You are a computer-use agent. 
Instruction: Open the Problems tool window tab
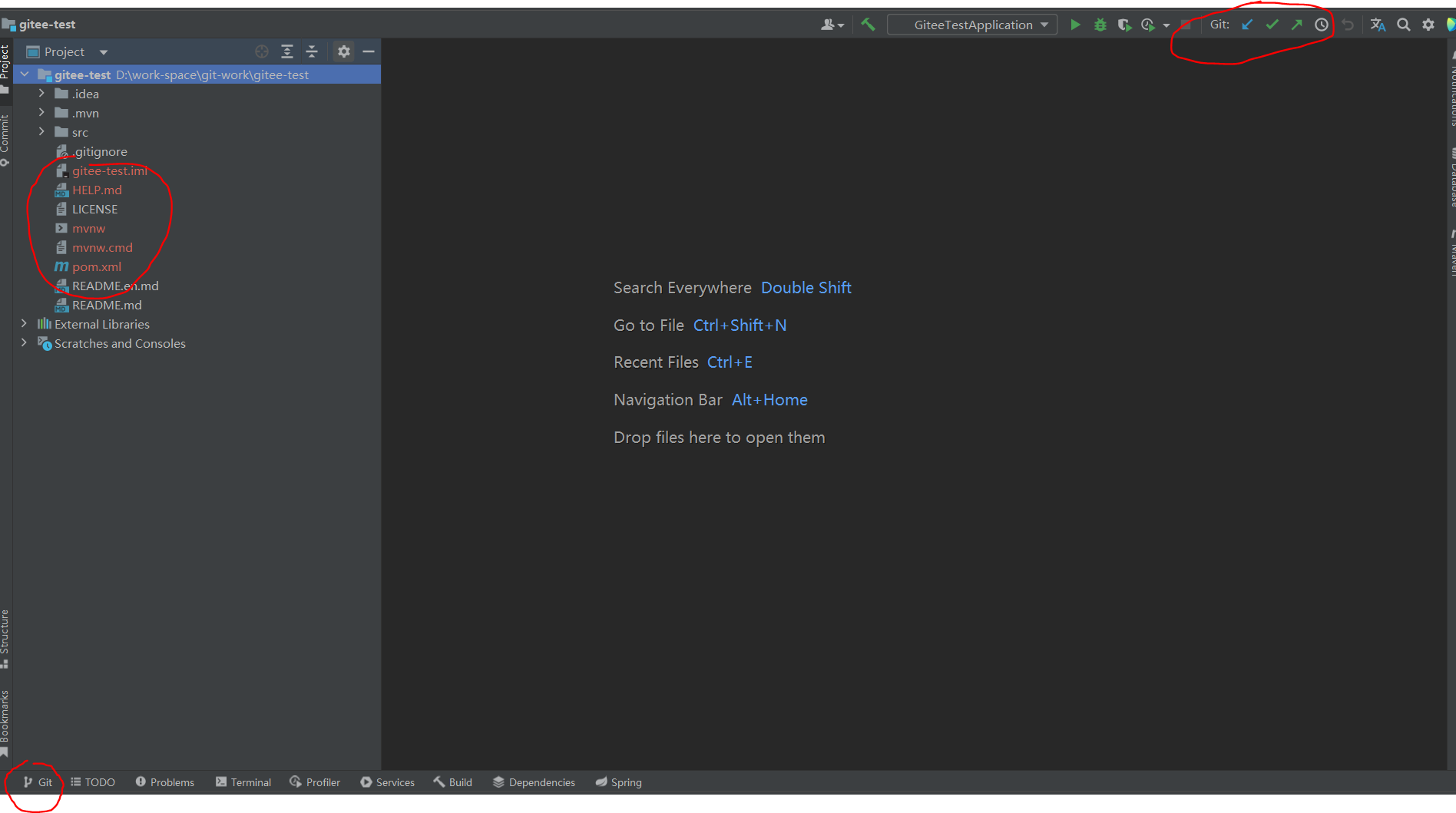[x=164, y=782]
